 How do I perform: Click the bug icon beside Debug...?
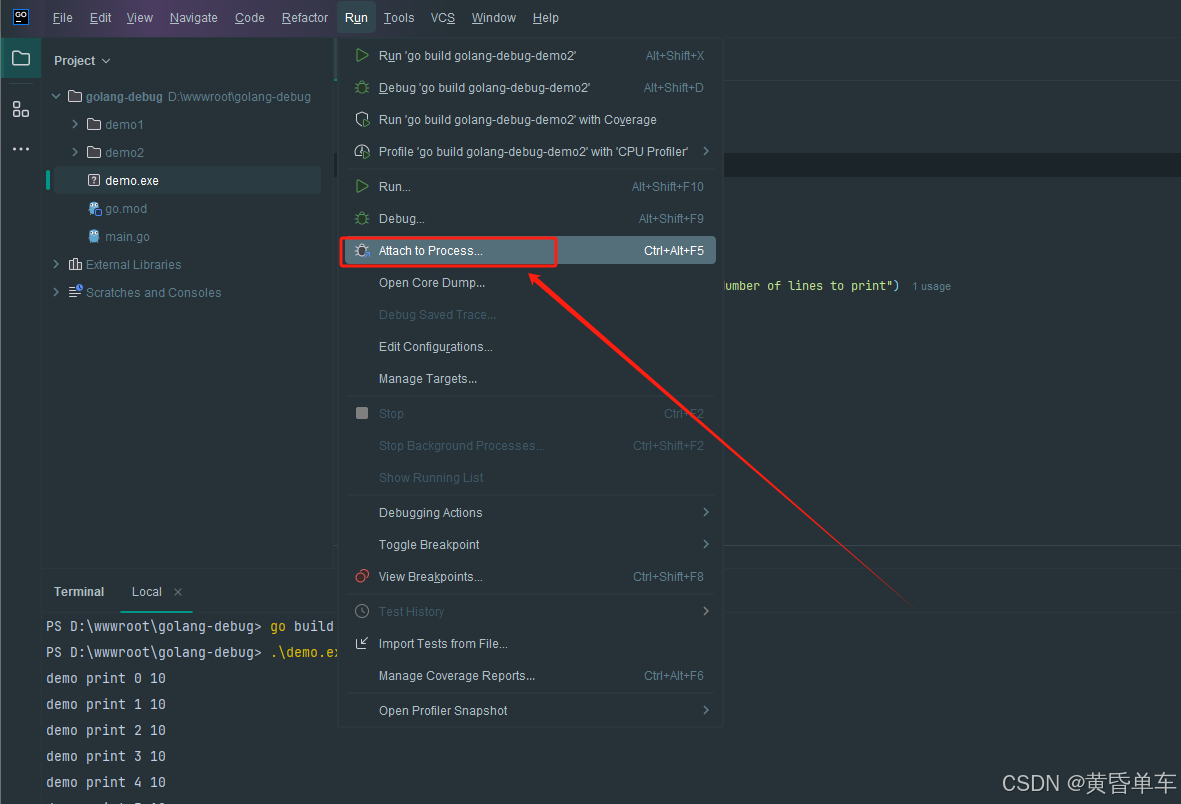[362, 219]
